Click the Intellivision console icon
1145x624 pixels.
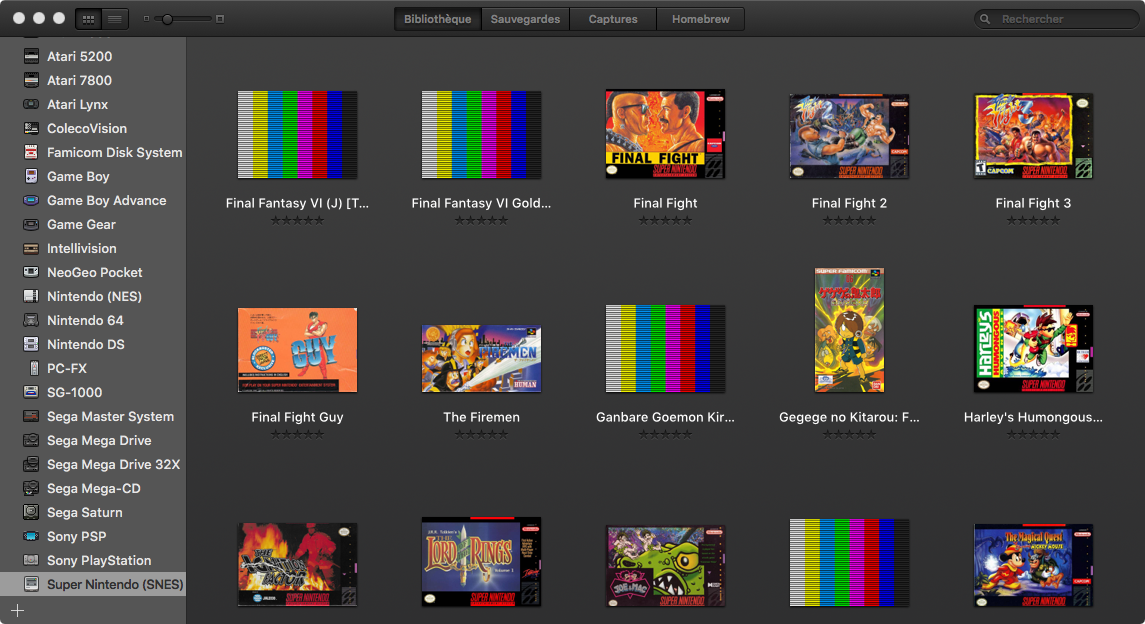click(x=31, y=249)
